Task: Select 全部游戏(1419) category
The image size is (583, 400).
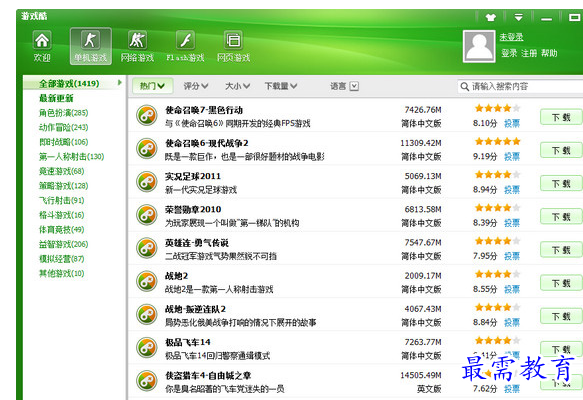Action: (x=69, y=83)
